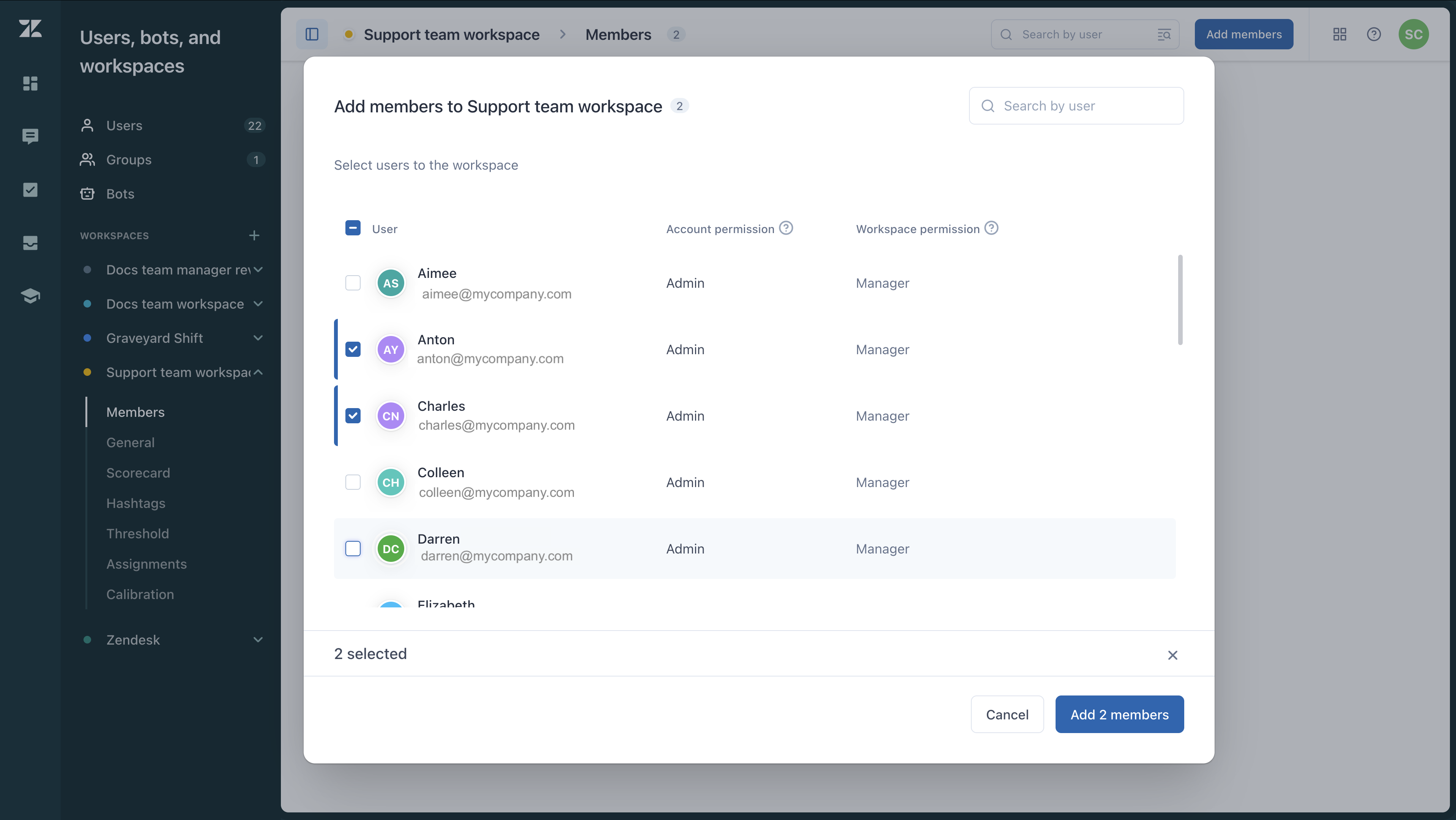Click the filter icon in header search
Image resolution: width=1456 pixels, height=820 pixels.
click(x=1164, y=35)
